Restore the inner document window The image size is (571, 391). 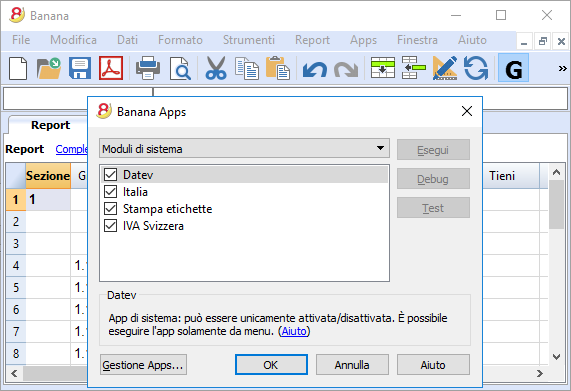[x=543, y=42]
